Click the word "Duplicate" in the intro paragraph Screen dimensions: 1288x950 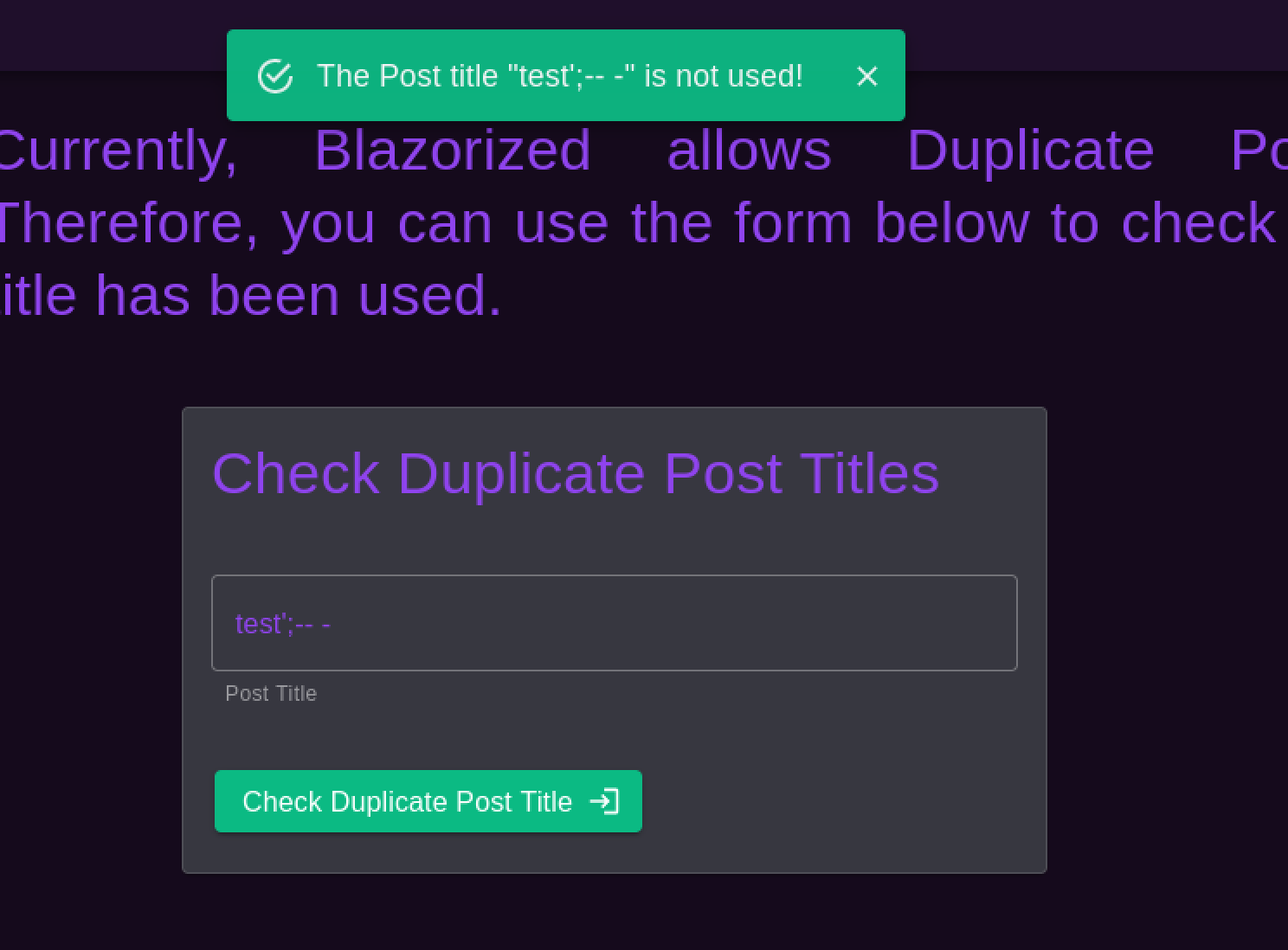(1030, 151)
